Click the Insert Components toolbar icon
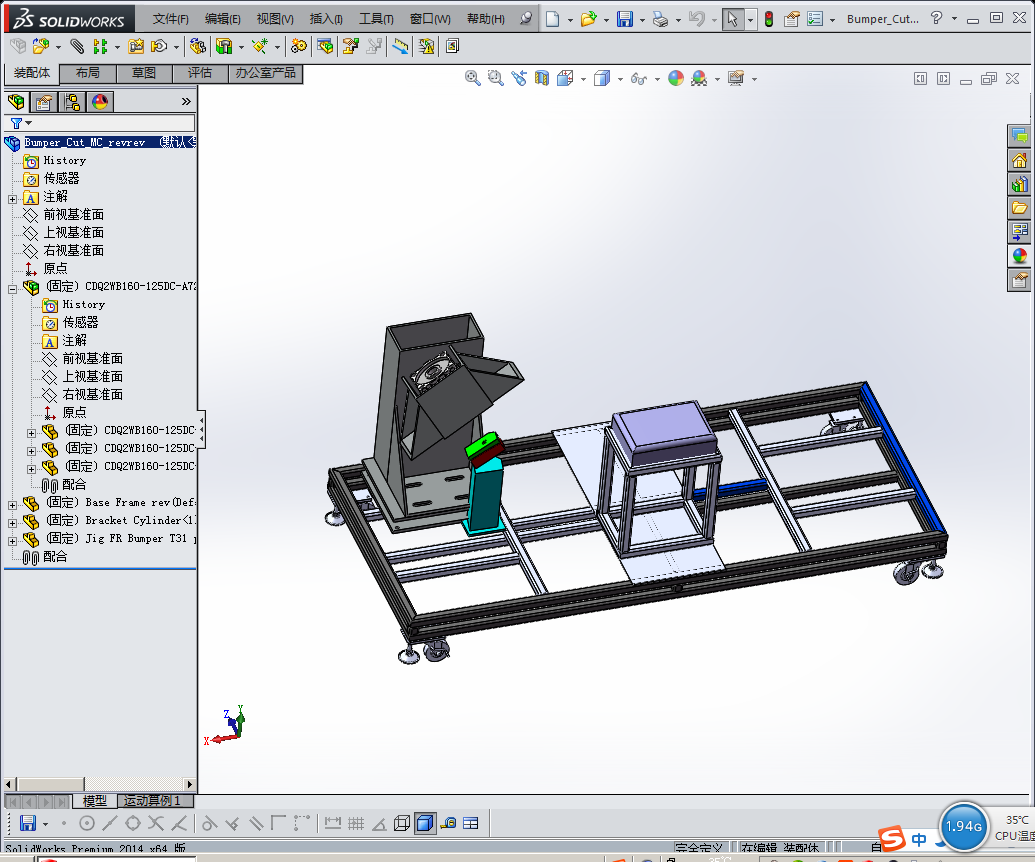The image size is (1035, 862). 42,46
